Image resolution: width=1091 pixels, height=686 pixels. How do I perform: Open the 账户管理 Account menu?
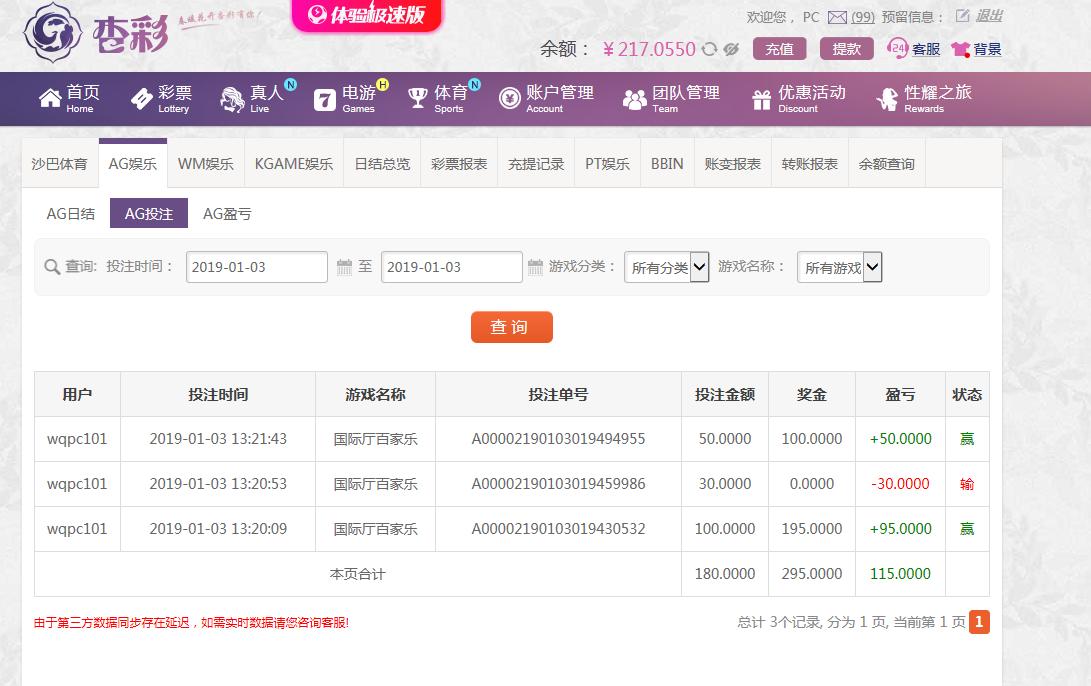(x=547, y=99)
